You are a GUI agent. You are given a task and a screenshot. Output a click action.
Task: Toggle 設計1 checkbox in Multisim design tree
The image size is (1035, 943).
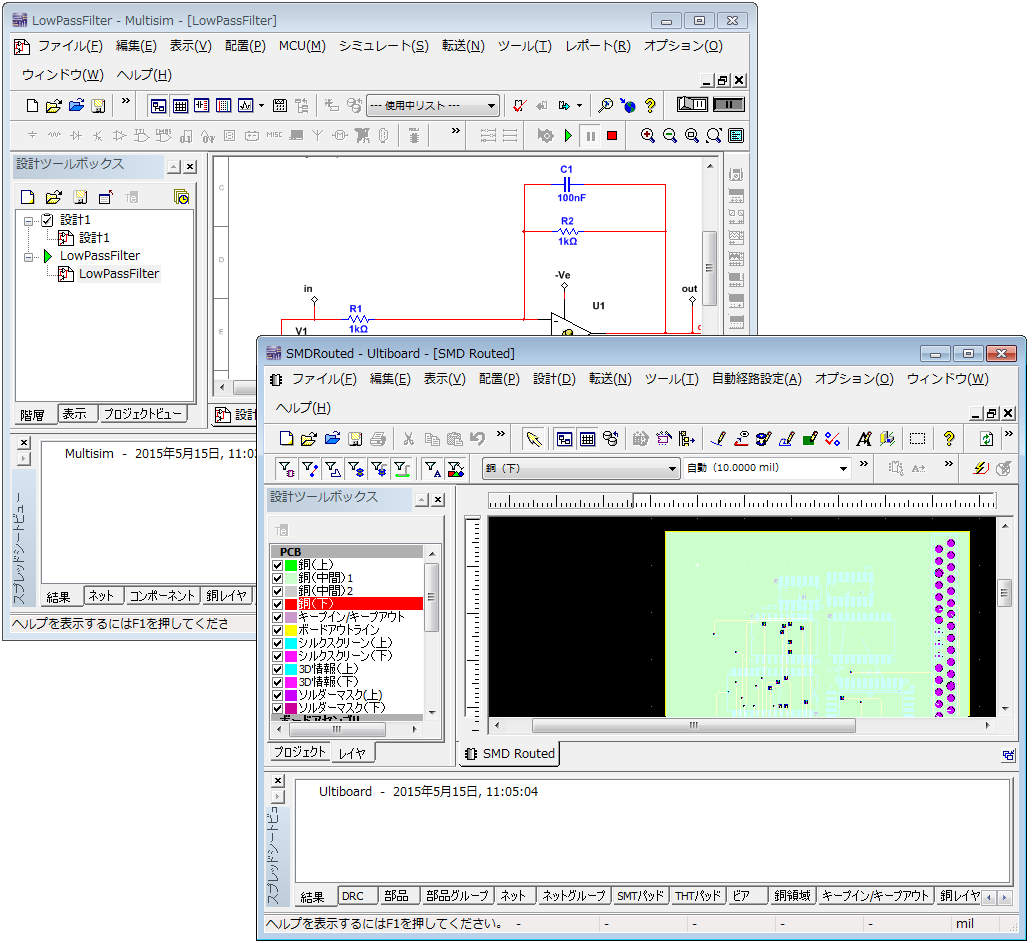[x=48, y=220]
